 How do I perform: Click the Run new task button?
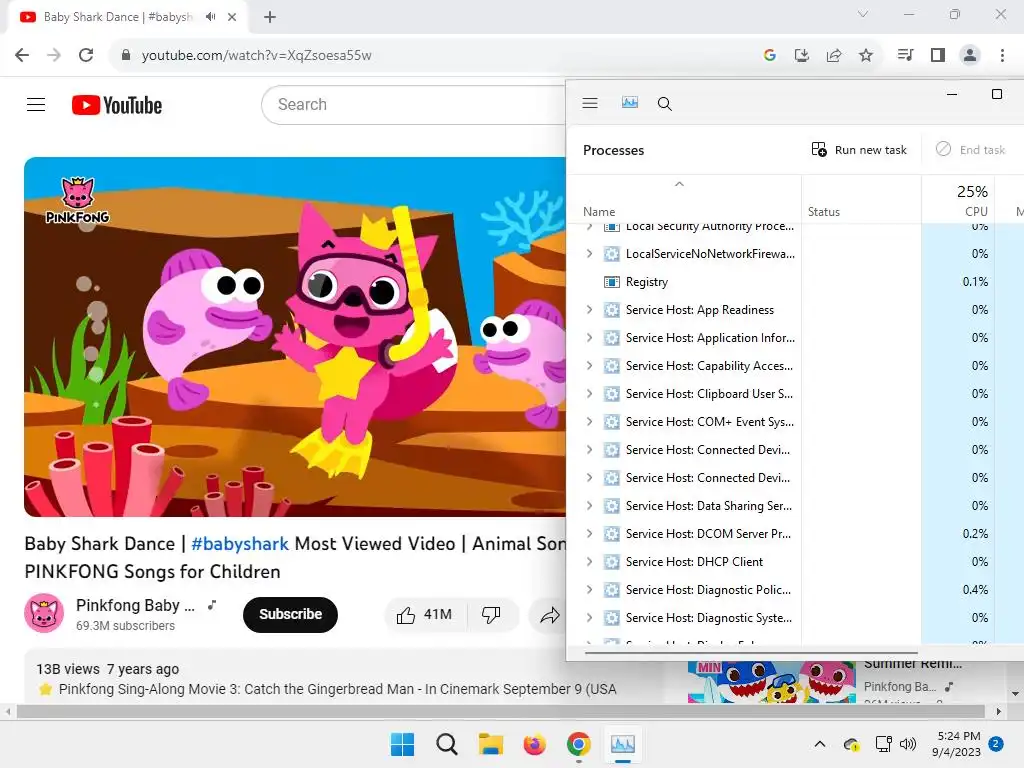coord(859,150)
